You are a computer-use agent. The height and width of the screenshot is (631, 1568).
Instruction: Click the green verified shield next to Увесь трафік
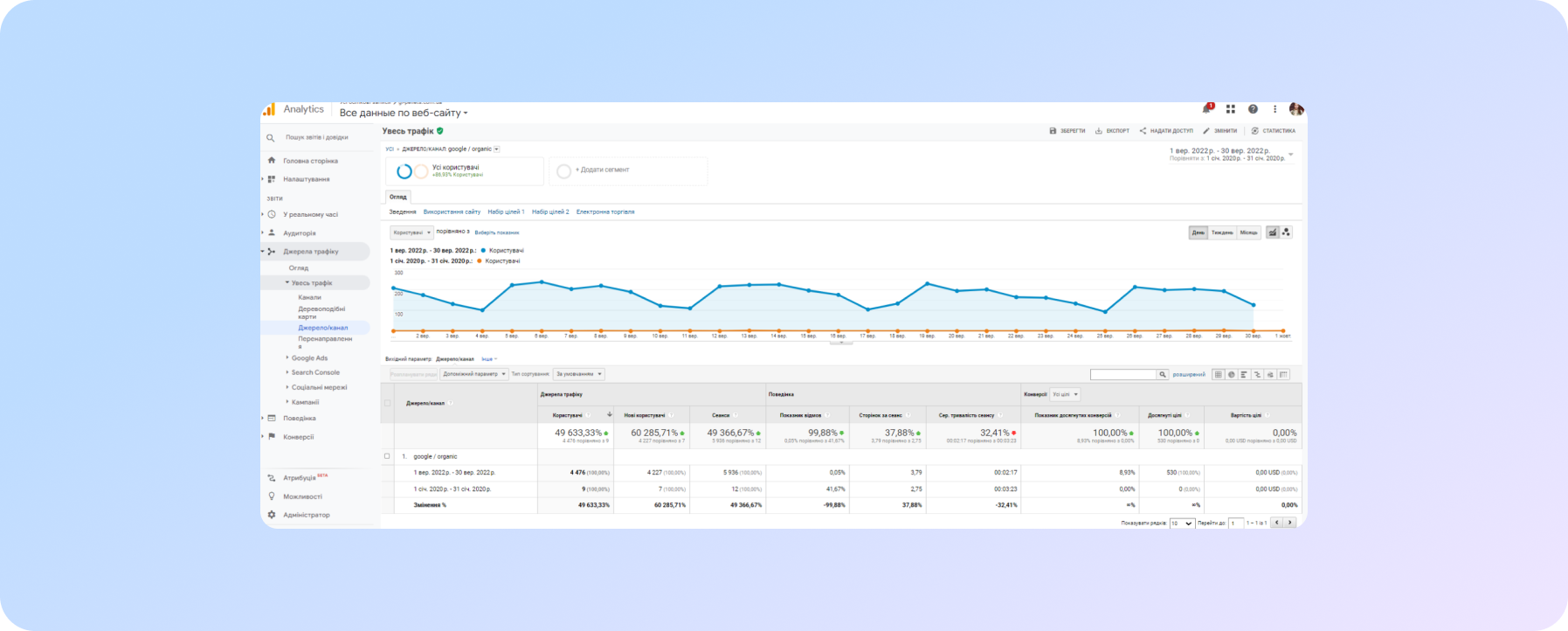pos(440,131)
